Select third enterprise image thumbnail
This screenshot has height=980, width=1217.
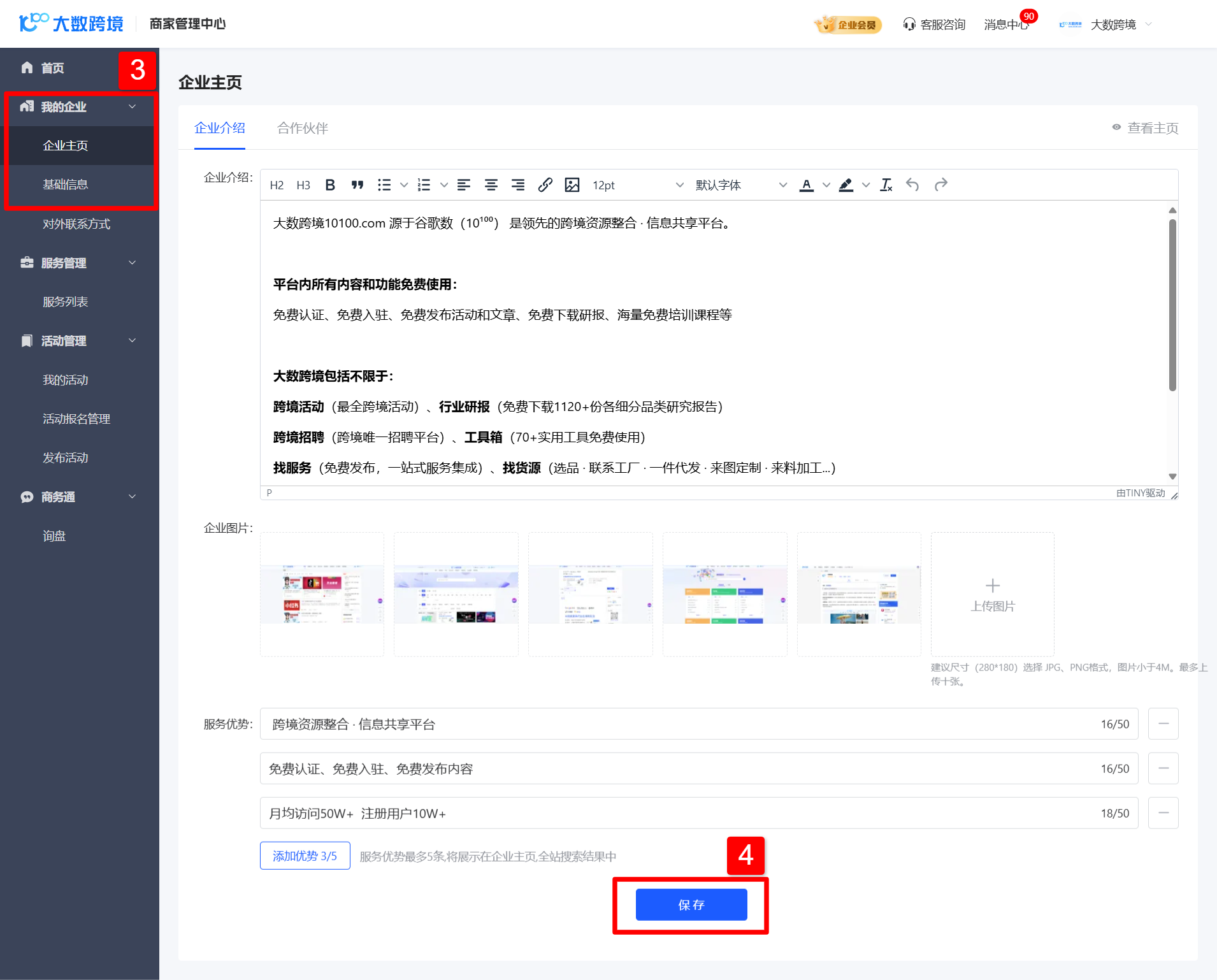click(x=591, y=594)
